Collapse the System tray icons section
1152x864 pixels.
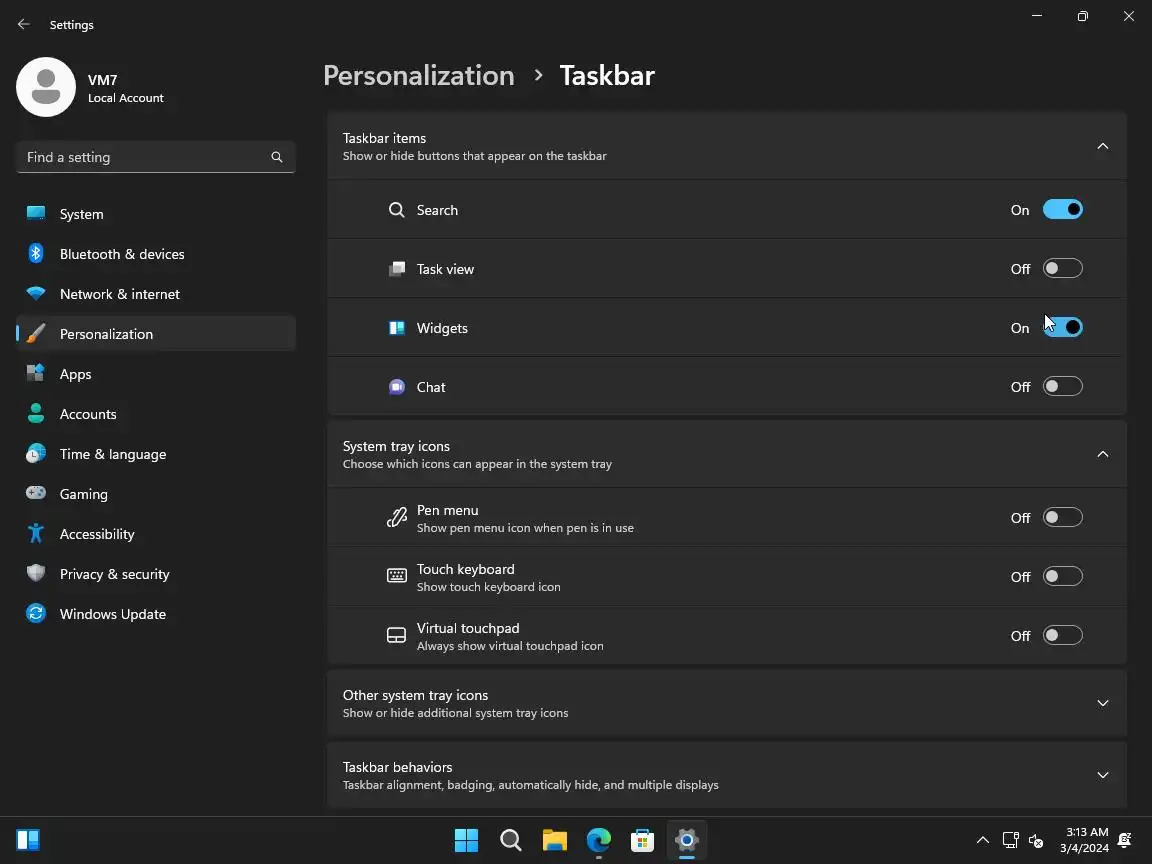pyautogui.click(x=1102, y=454)
